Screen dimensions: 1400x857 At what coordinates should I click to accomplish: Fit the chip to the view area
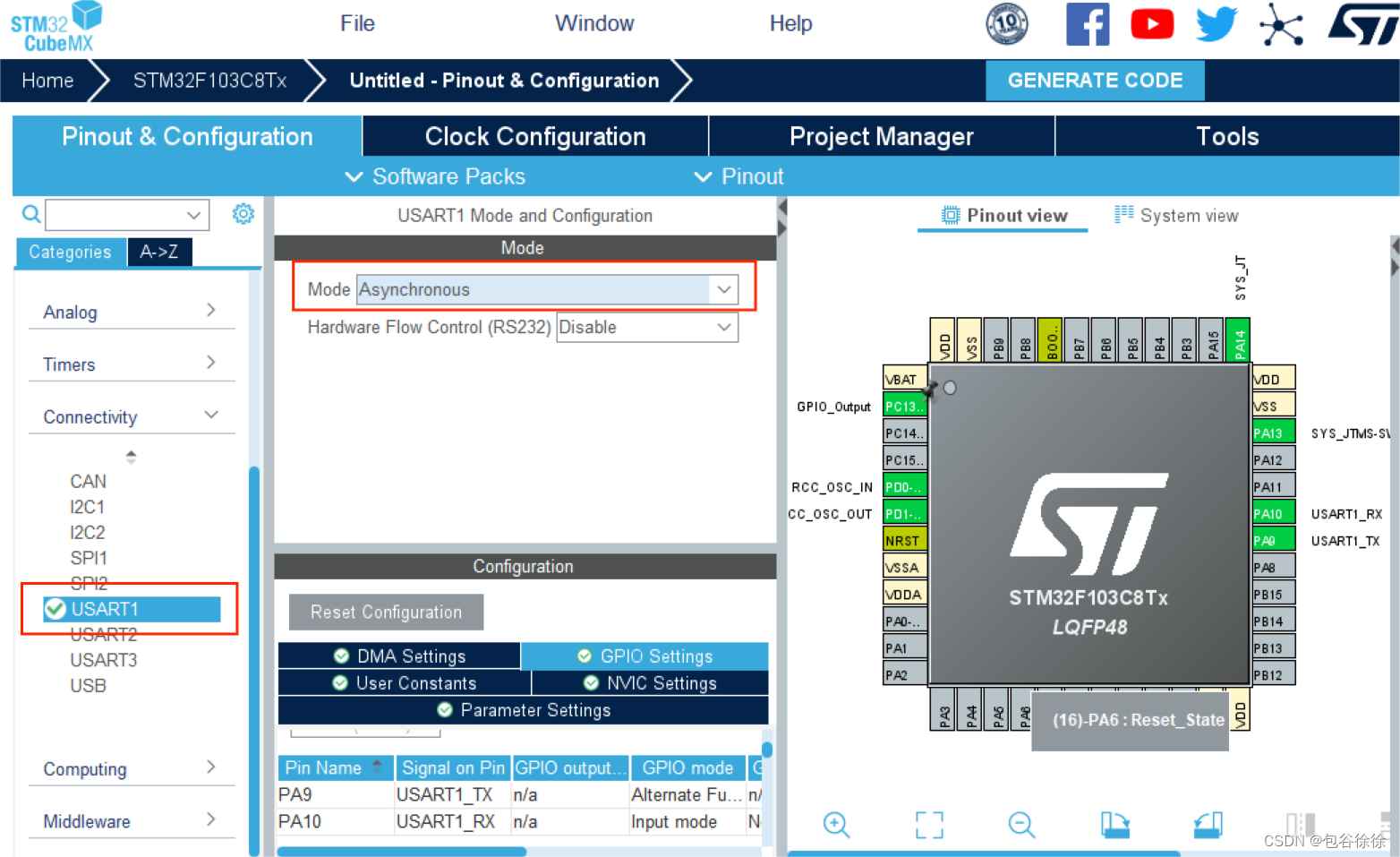click(x=929, y=824)
